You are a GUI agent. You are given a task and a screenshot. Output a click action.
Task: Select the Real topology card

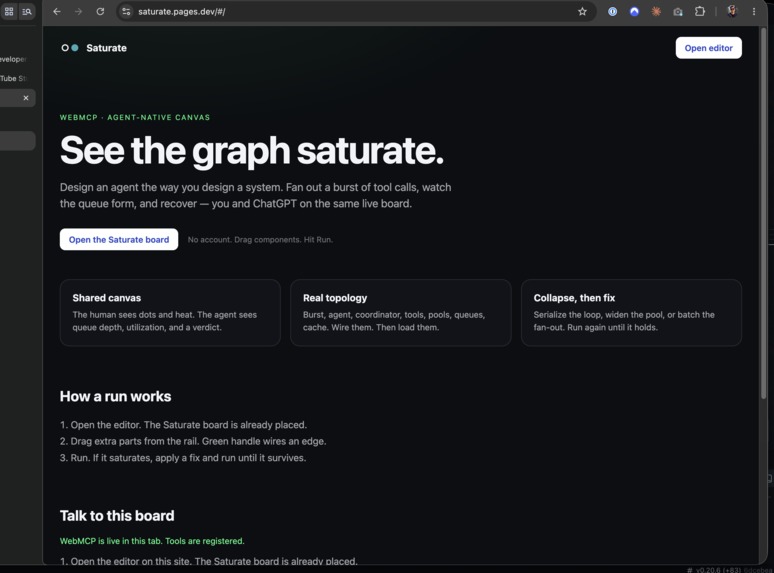401,313
